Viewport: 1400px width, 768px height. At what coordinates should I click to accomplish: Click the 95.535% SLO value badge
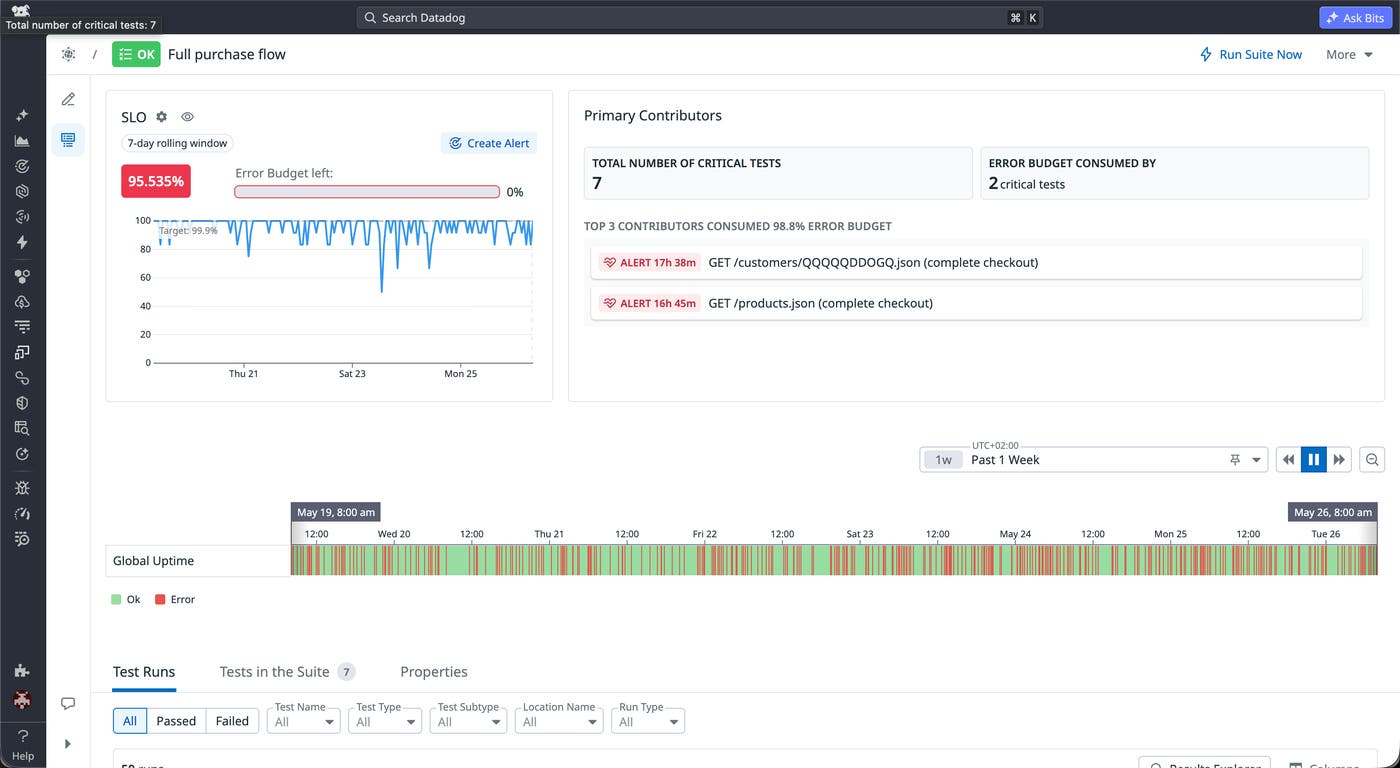pyautogui.click(x=156, y=181)
